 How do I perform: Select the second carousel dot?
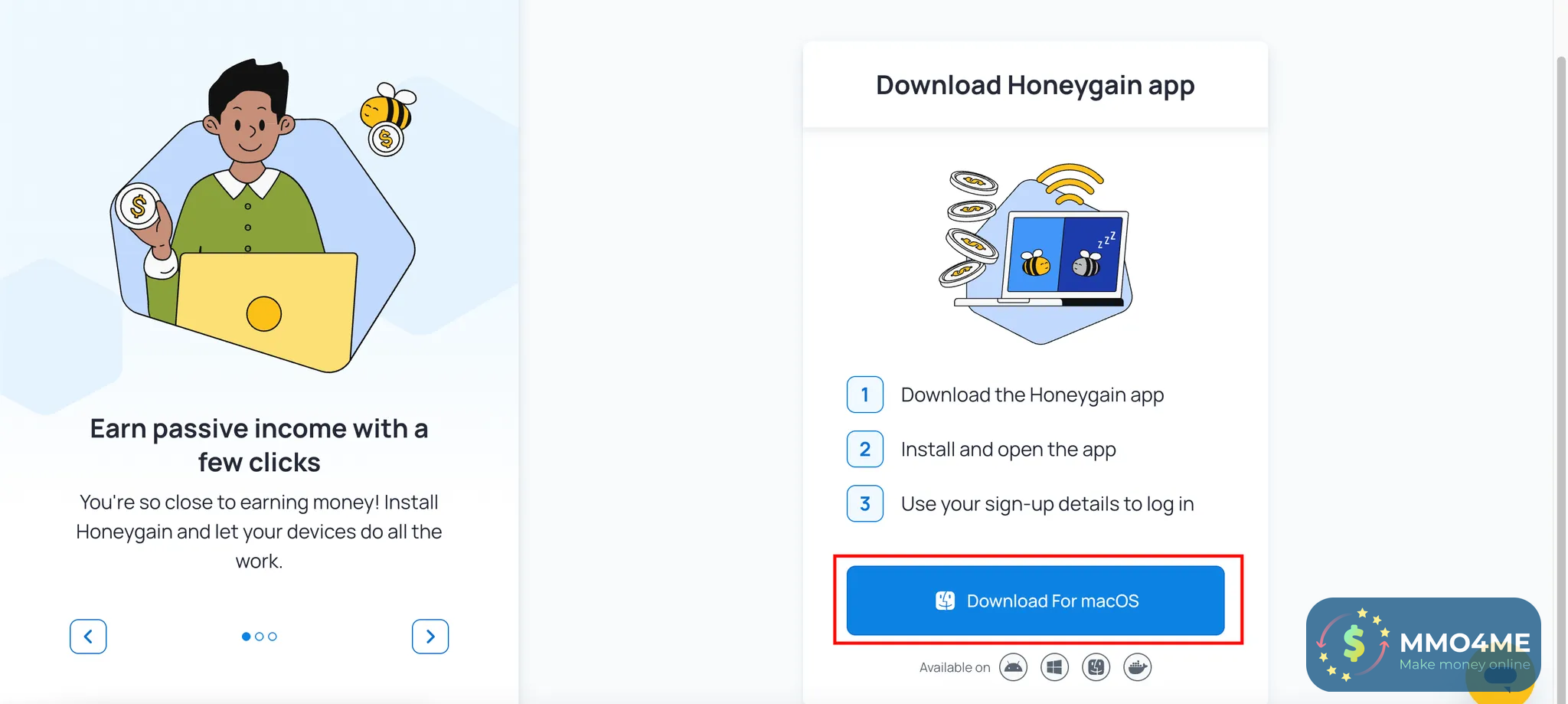click(x=260, y=637)
